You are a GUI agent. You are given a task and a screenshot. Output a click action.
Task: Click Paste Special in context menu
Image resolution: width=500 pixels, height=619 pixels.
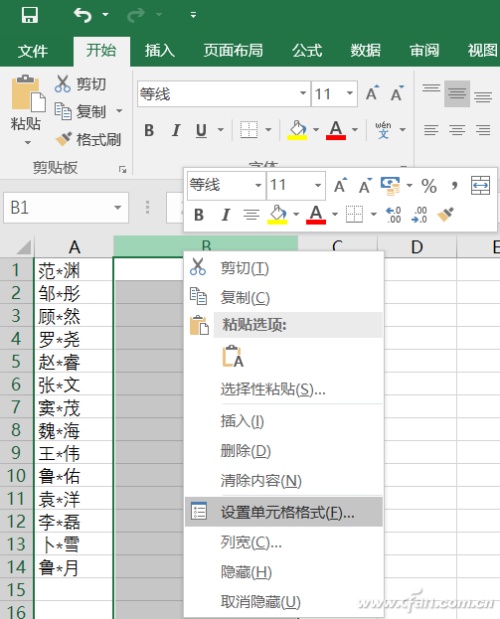(273, 390)
